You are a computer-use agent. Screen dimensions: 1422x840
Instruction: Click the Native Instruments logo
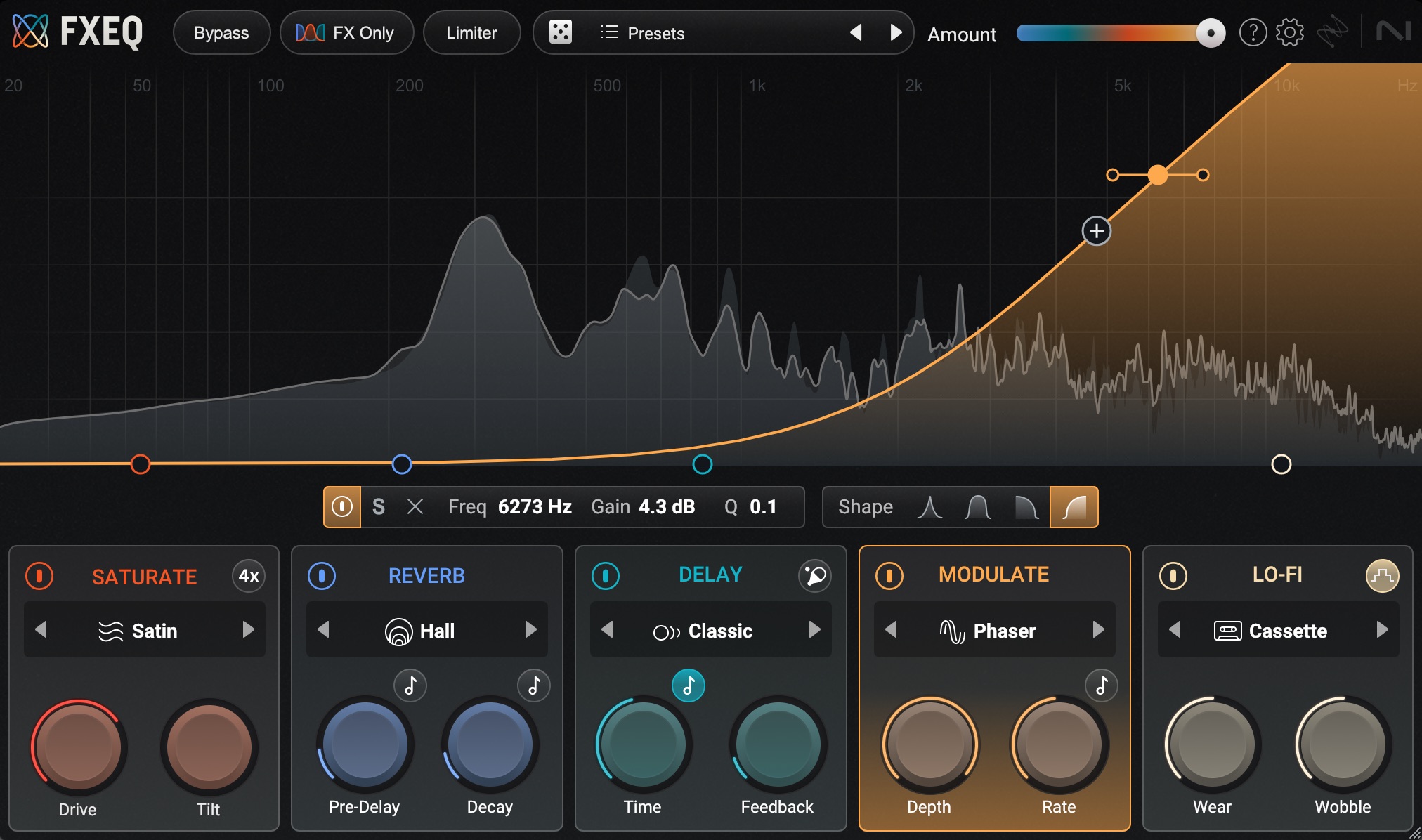1392,32
